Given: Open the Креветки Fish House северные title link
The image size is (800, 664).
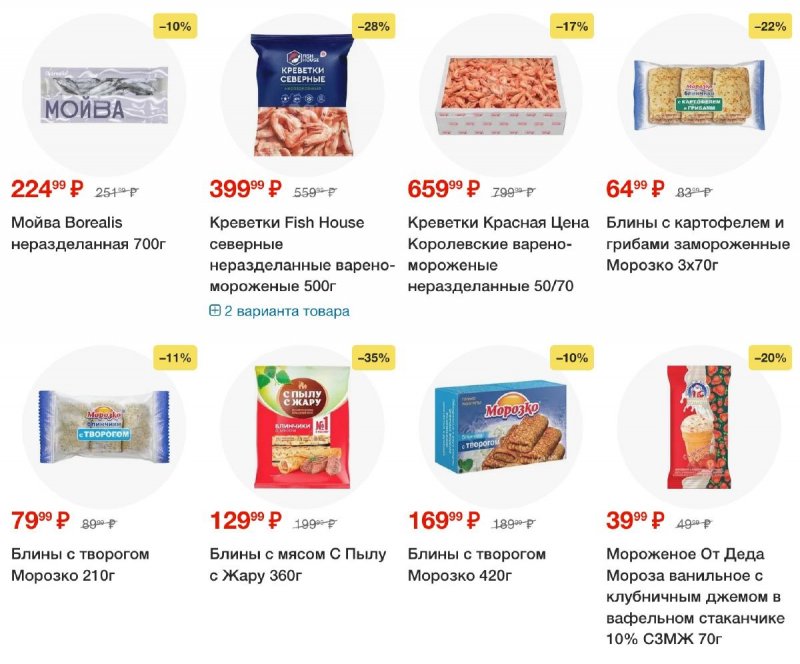Looking at the screenshot, I should (302, 254).
